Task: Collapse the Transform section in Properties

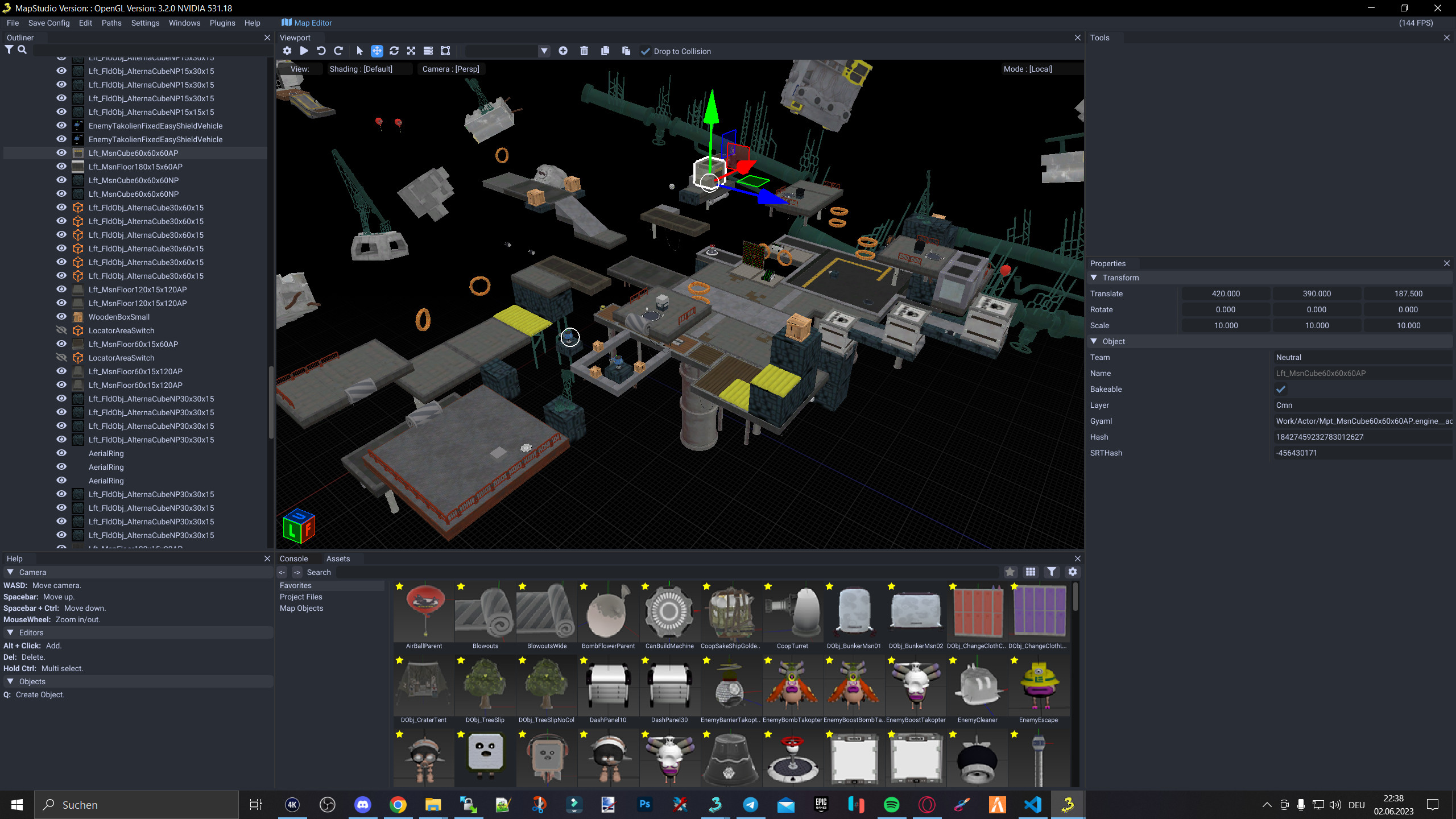Action: coord(1093,278)
